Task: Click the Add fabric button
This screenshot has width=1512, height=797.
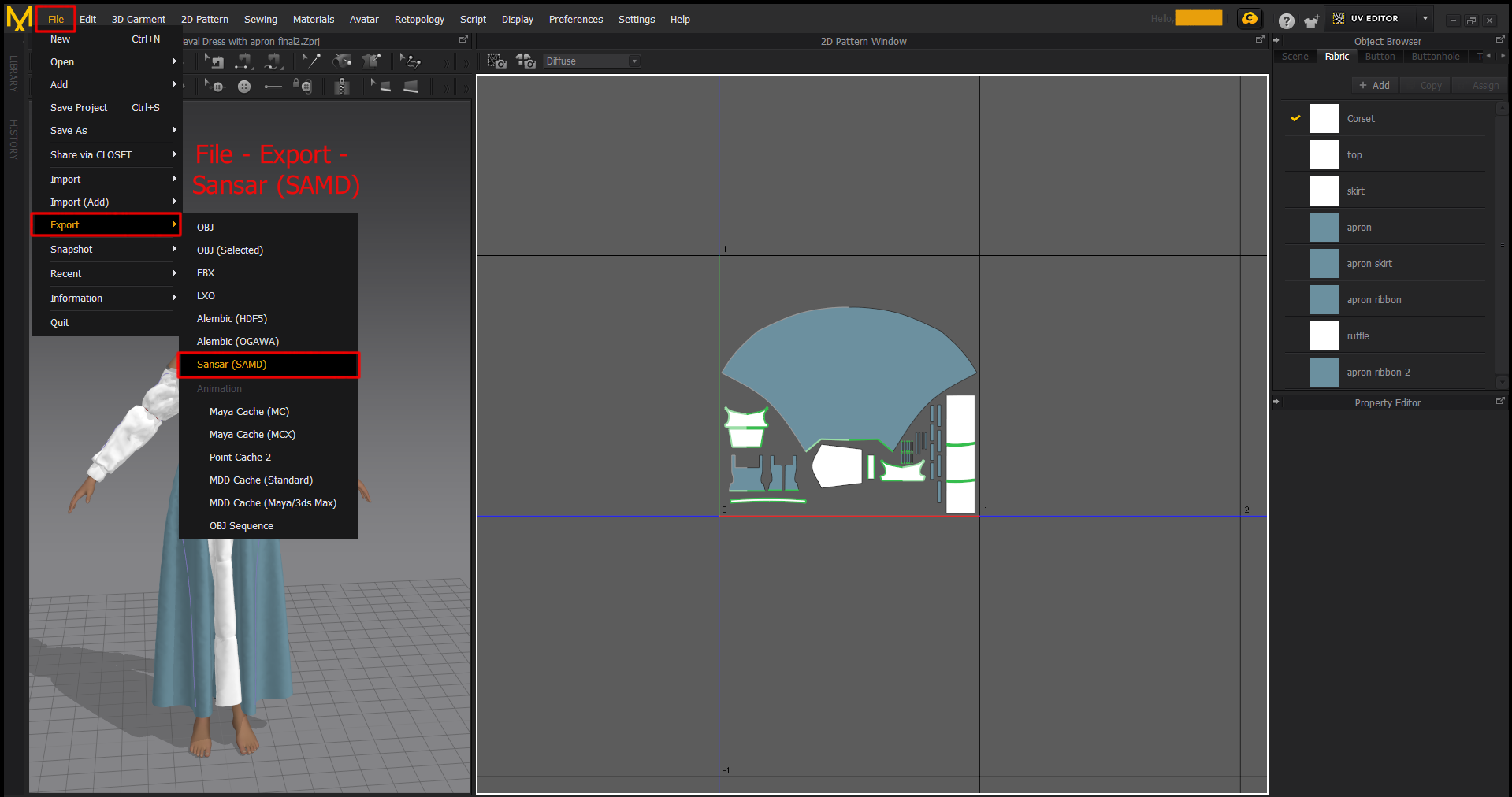Action: [1374, 85]
